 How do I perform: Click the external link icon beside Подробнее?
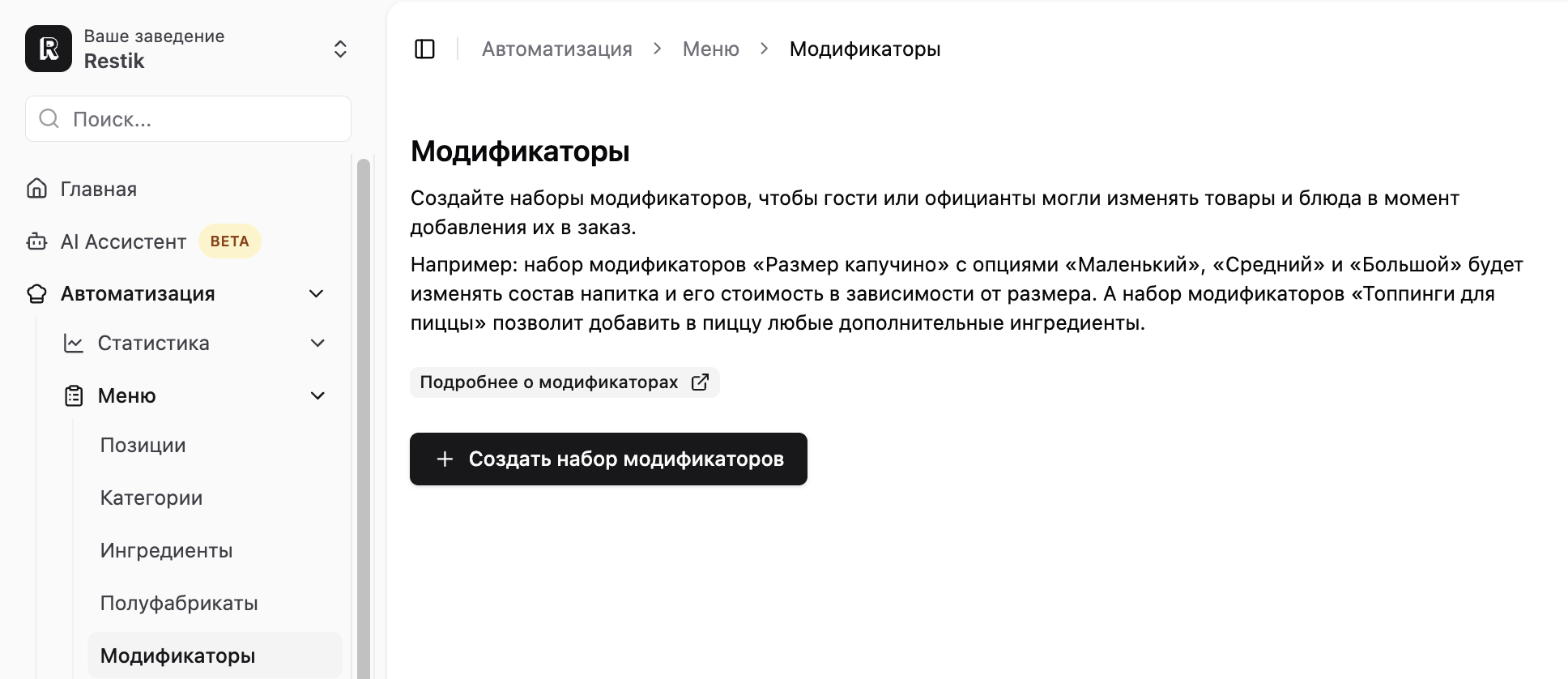point(700,382)
